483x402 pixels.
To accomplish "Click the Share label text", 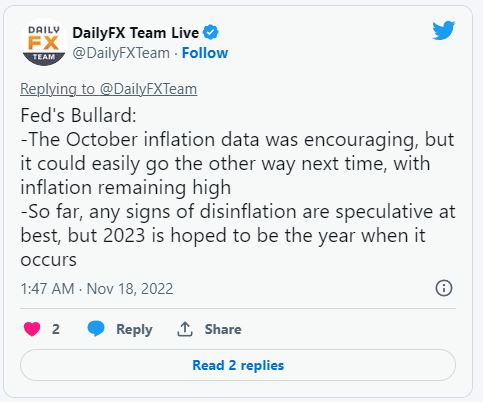I will point(223,329).
